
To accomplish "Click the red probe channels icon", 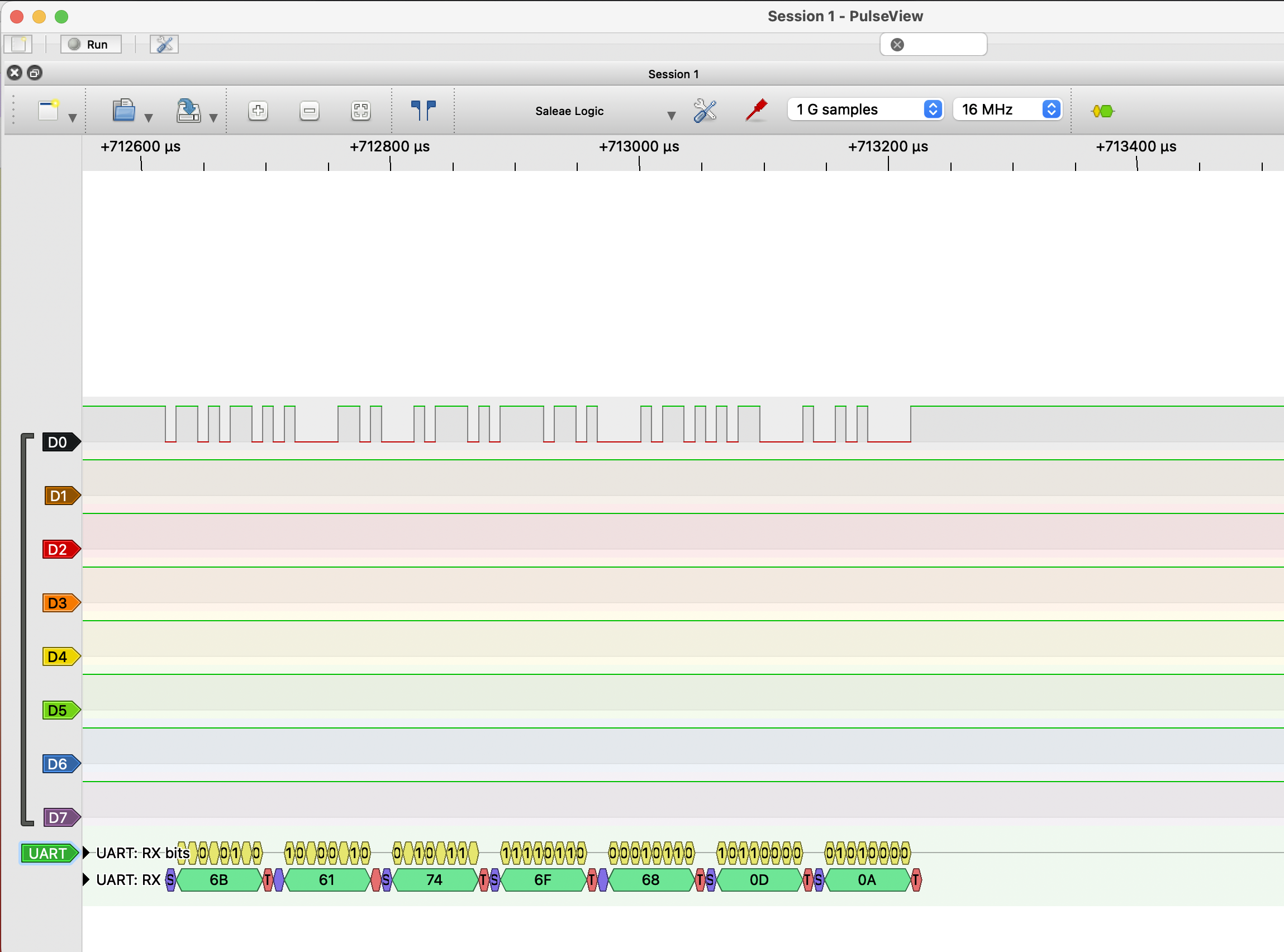I will [756, 110].
